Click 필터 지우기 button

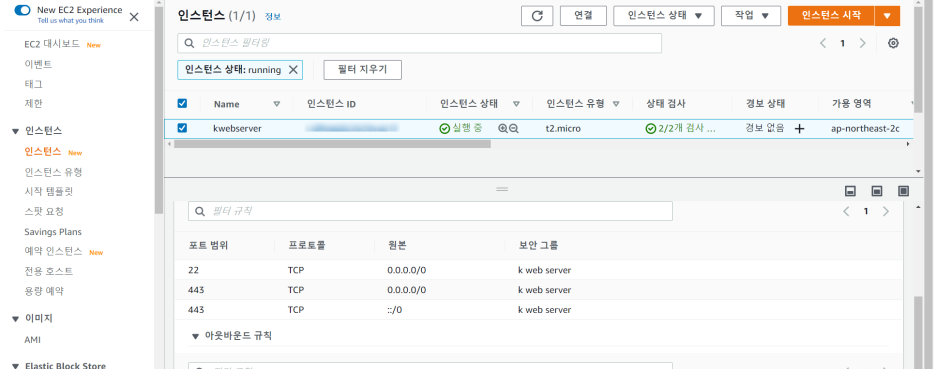362,69
